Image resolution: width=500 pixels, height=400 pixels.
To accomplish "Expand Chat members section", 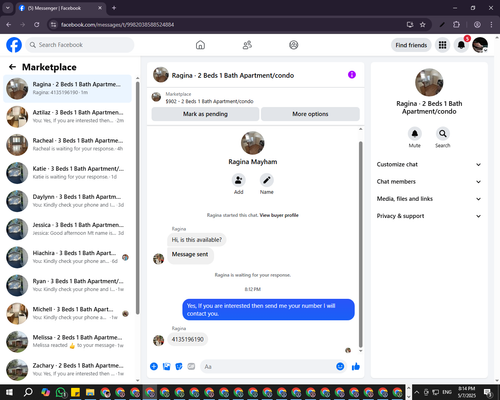I will 429,182.
